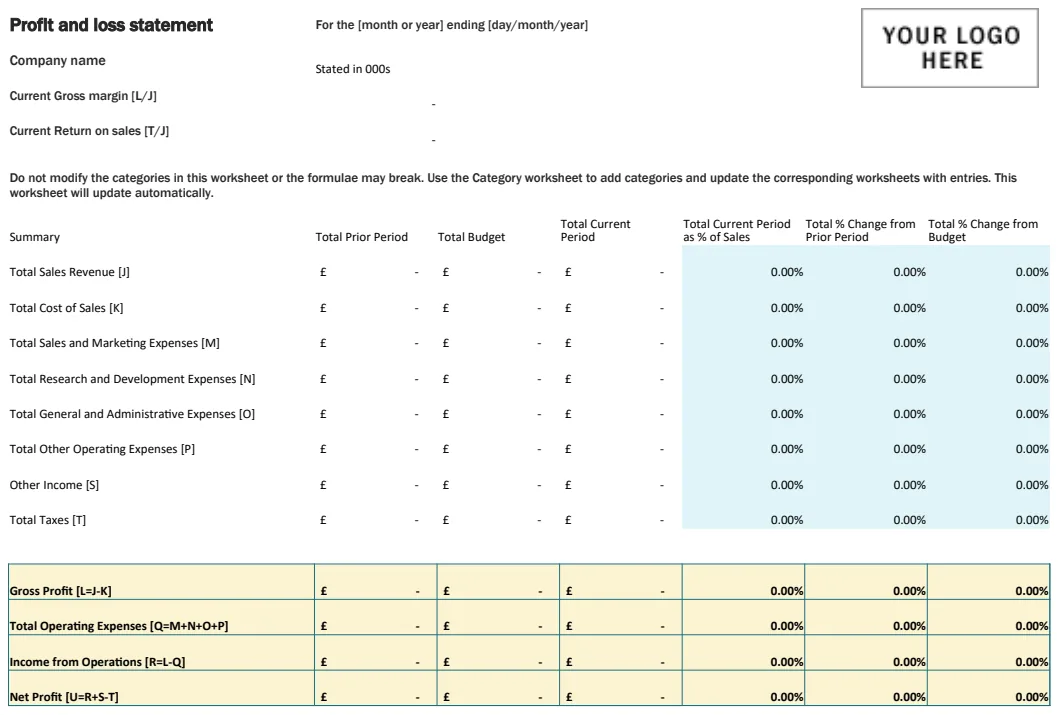Click Income from Operations' Total Budget cell
The height and width of the screenshot is (715, 1059).
(498, 653)
